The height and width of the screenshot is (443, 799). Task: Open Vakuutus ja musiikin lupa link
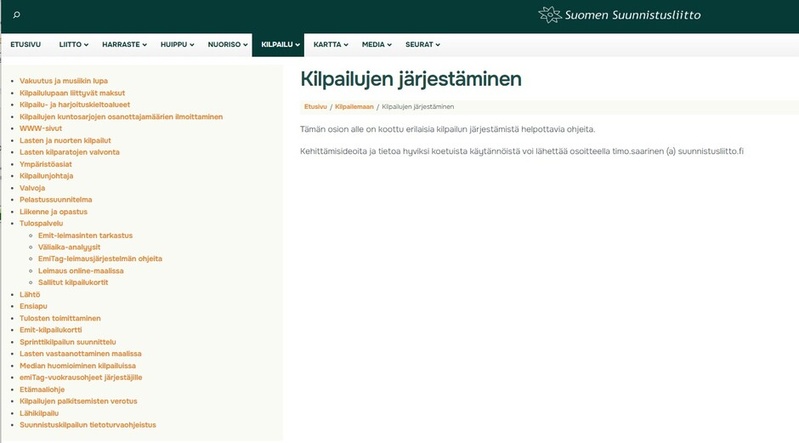[x=62, y=80]
